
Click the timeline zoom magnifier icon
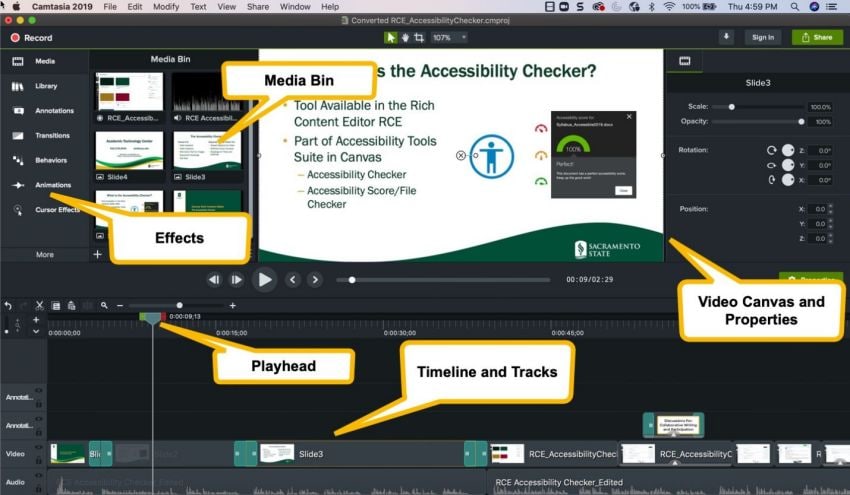[104, 306]
